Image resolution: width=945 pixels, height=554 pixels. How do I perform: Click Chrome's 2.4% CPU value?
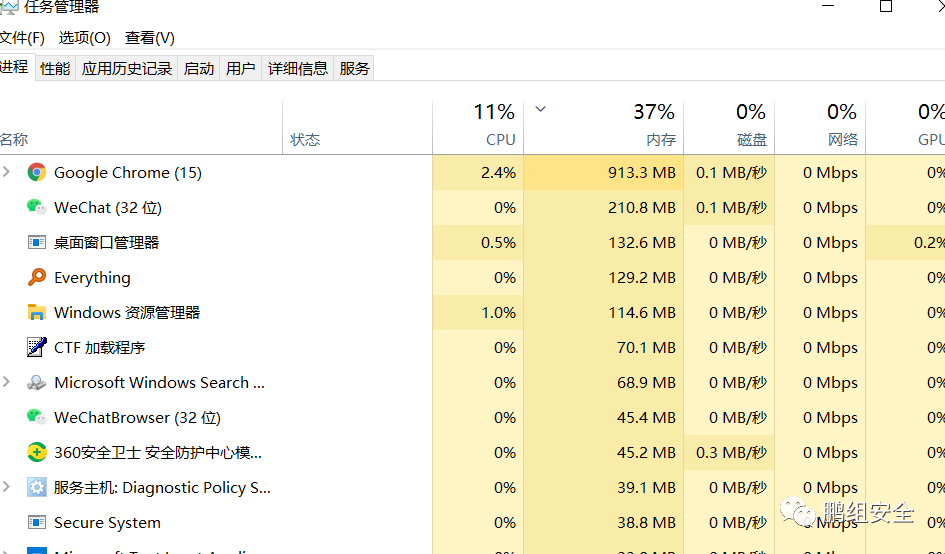(x=498, y=172)
